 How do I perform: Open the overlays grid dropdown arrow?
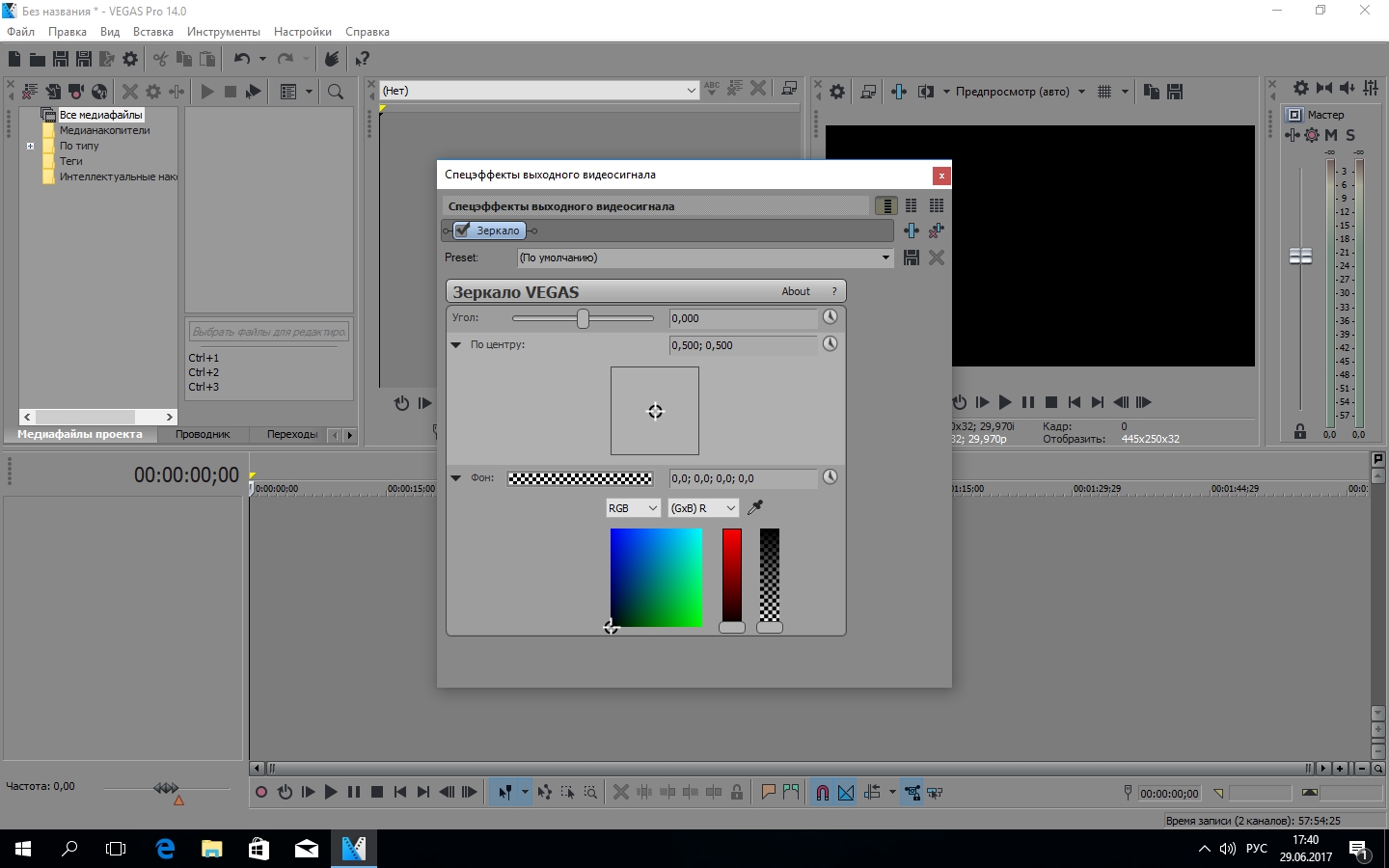pyautogui.click(x=1125, y=92)
